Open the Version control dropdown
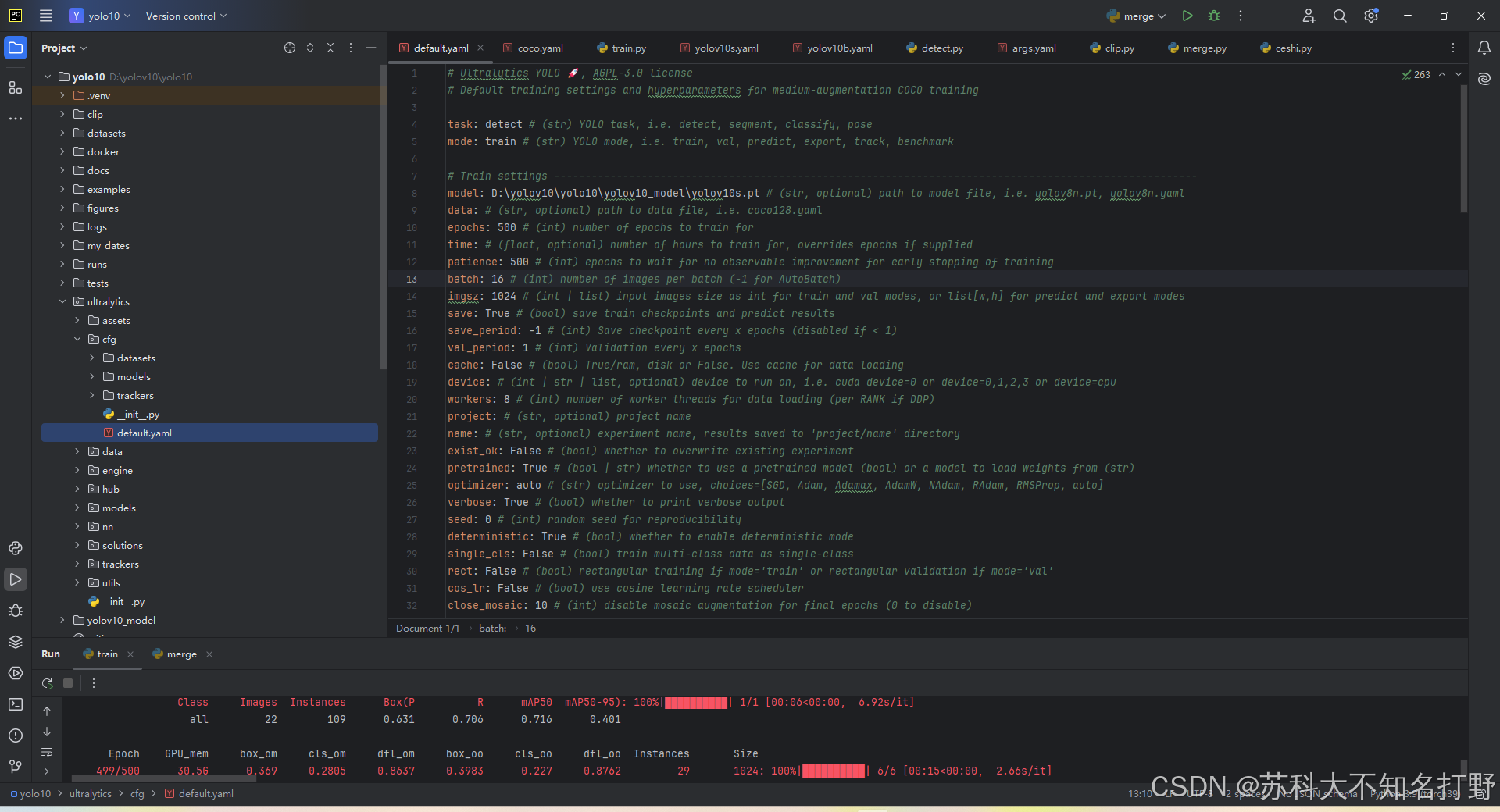Viewport: 1500px width, 812px height. tap(186, 16)
